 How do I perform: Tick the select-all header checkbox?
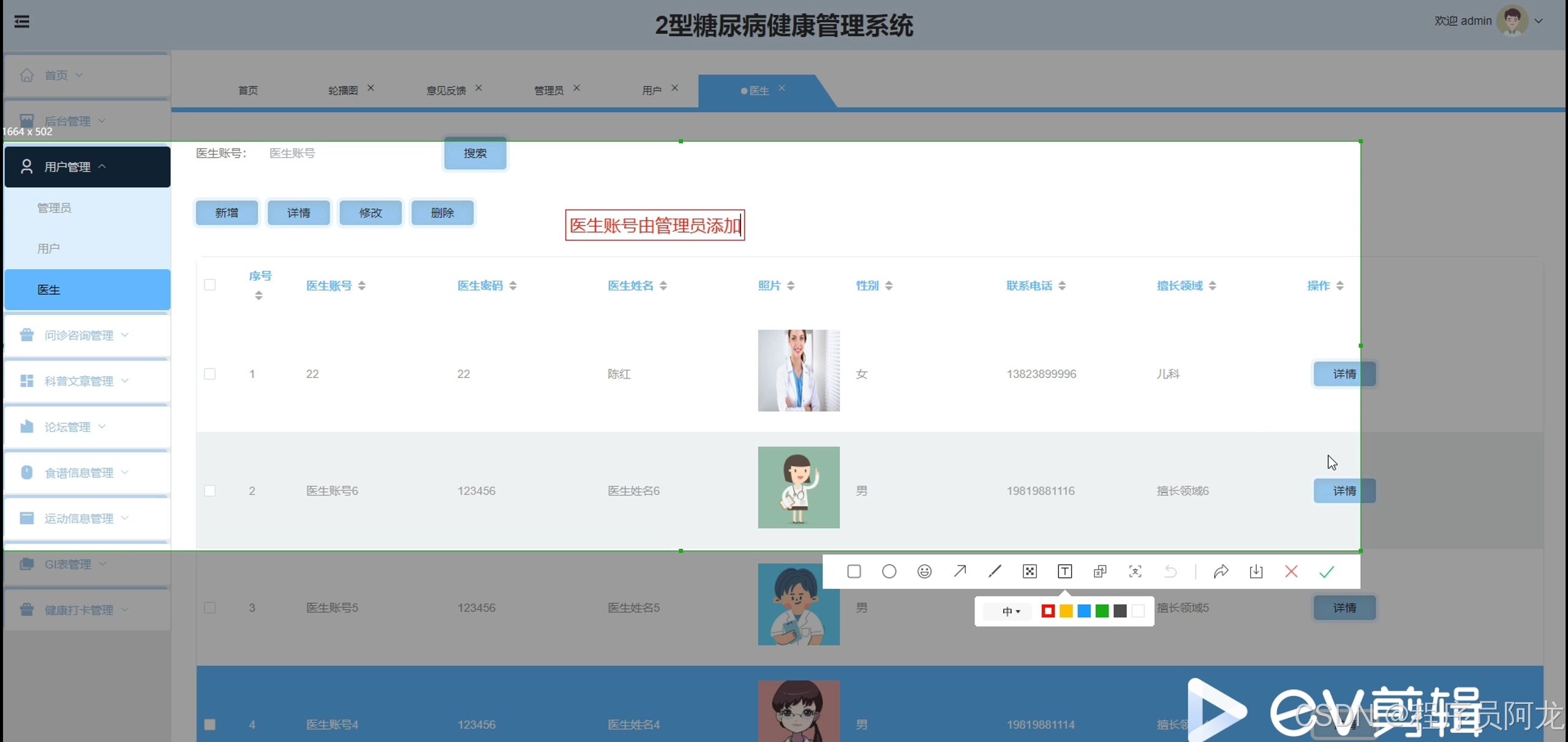[209, 285]
